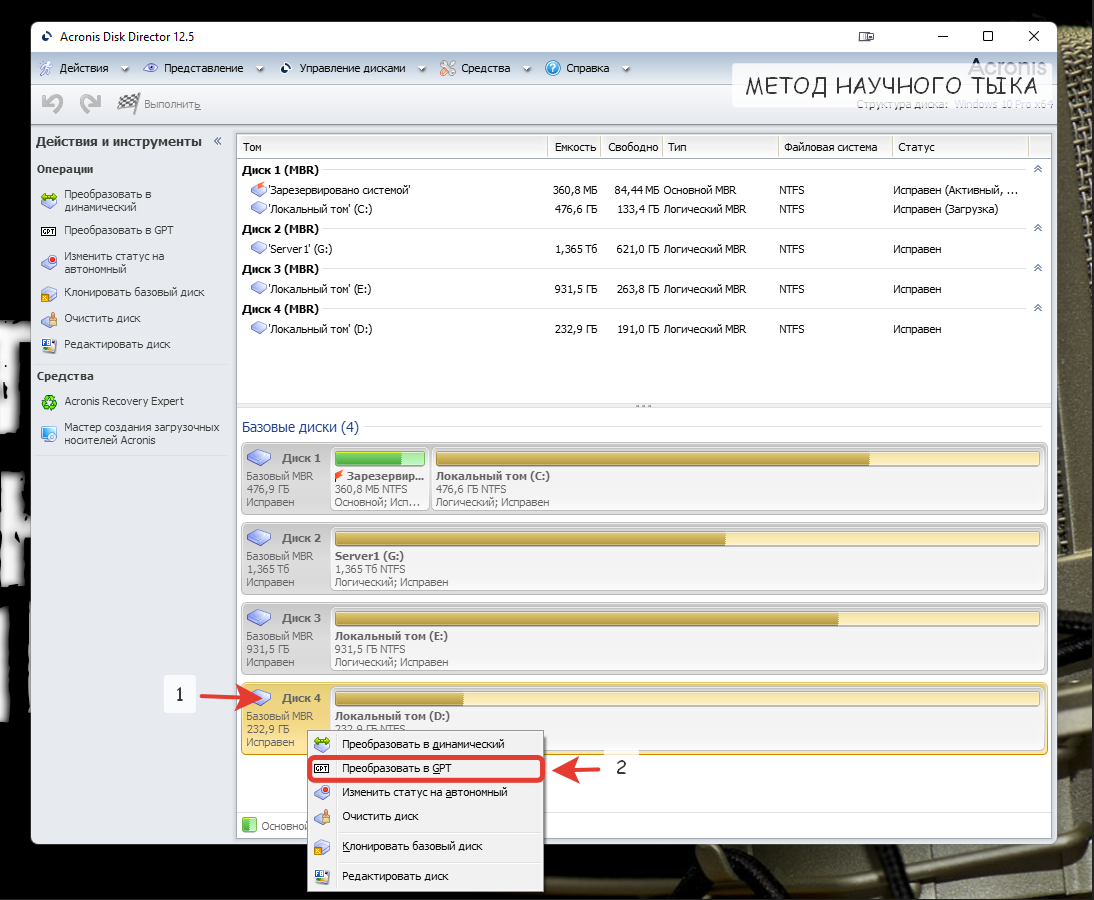Click the bootable media builder wizard icon

click(x=49, y=434)
